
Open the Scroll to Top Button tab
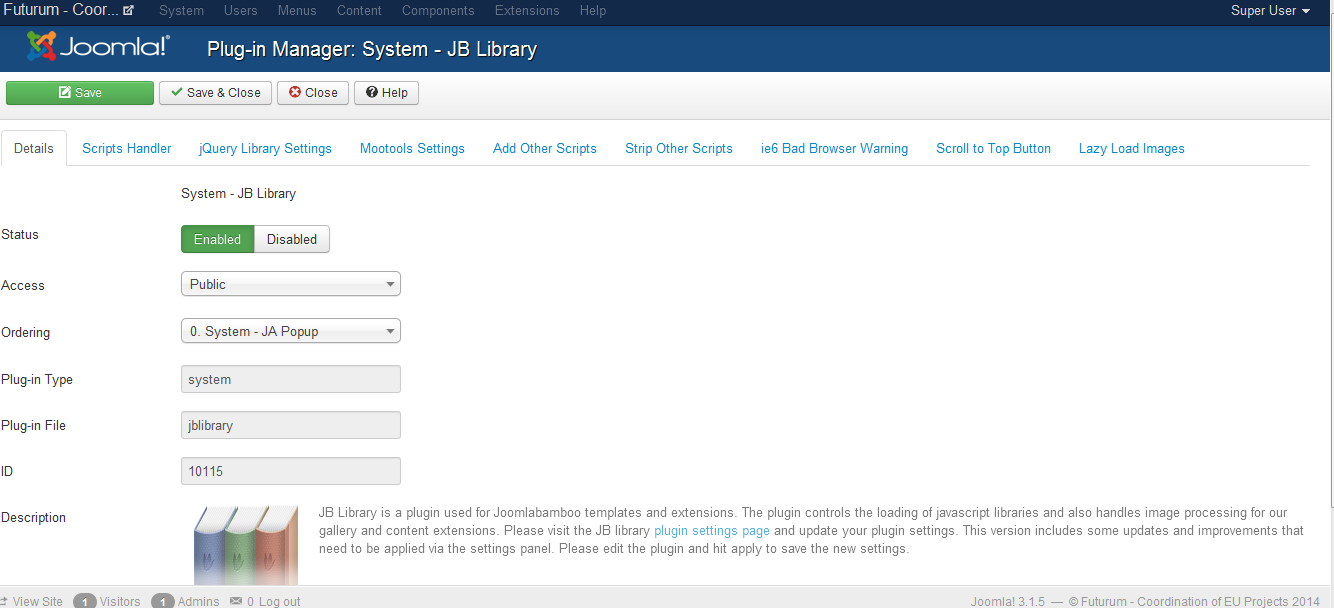[993, 148]
